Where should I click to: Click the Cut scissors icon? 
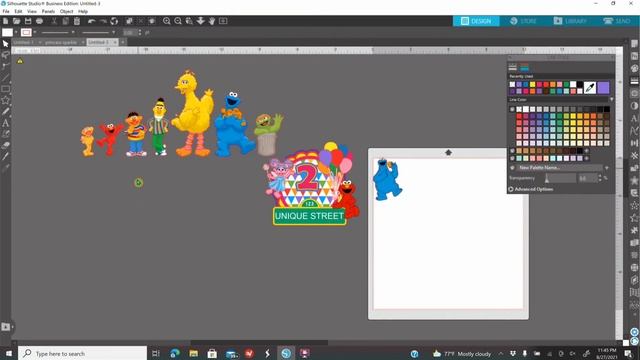click(54, 21)
